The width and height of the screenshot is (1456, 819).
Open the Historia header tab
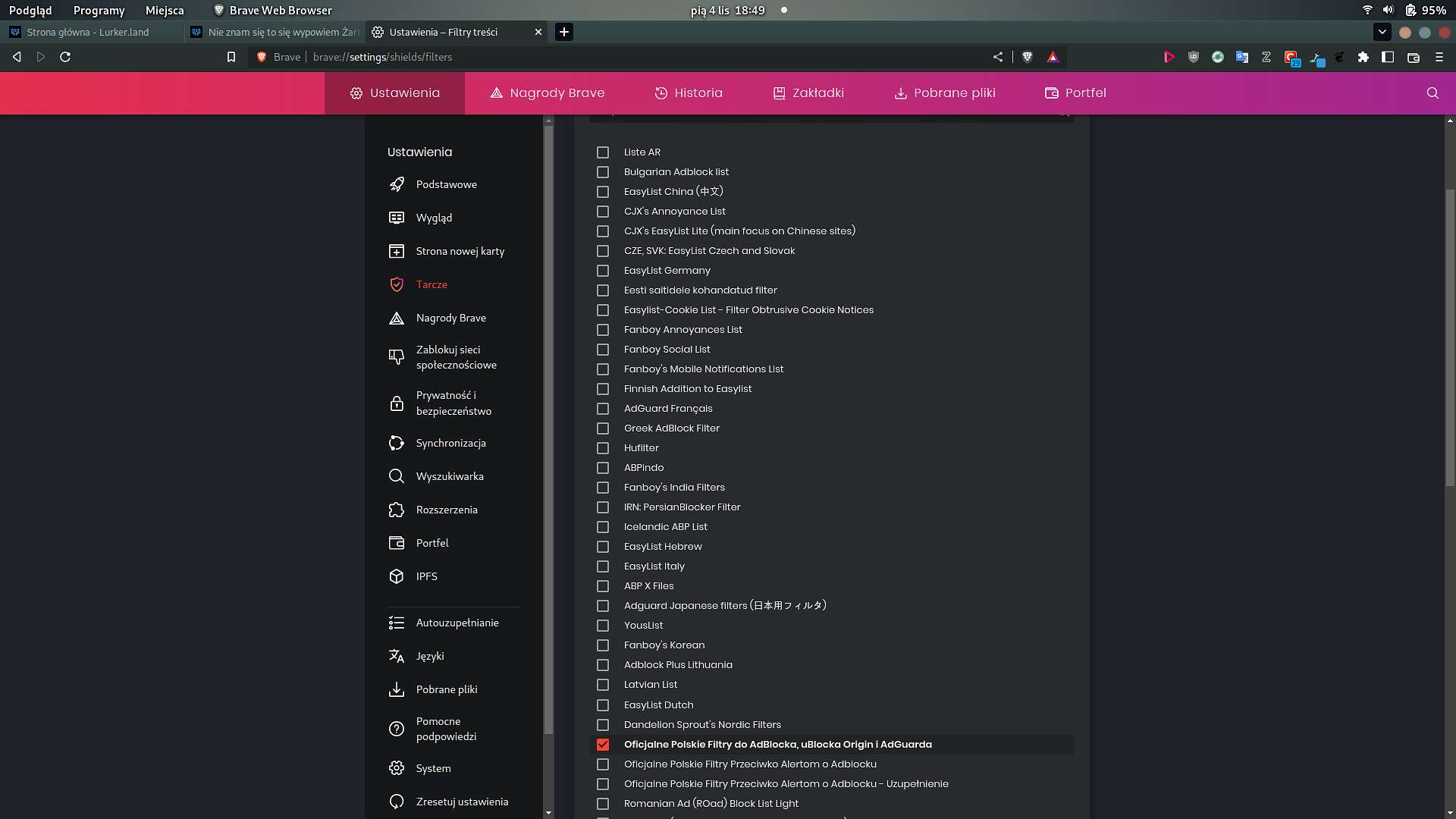pos(688,93)
